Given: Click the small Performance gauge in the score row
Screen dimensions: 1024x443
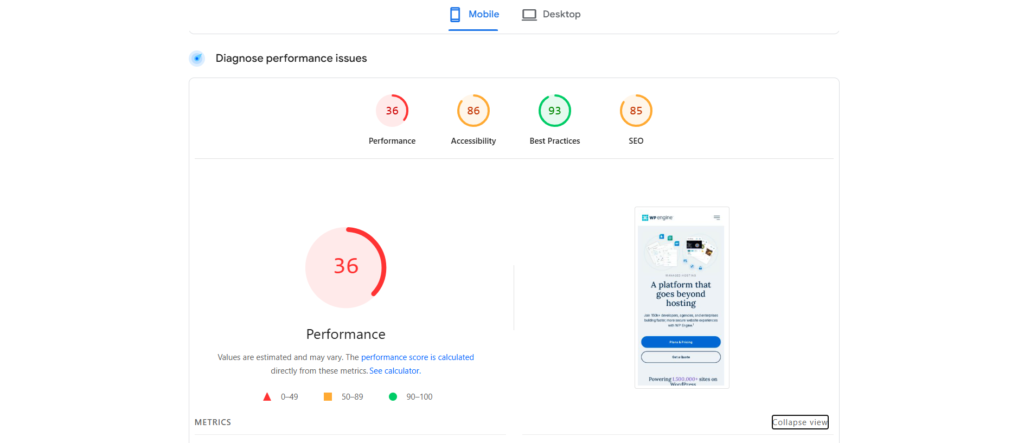Looking at the screenshot, I should point(392,111).
